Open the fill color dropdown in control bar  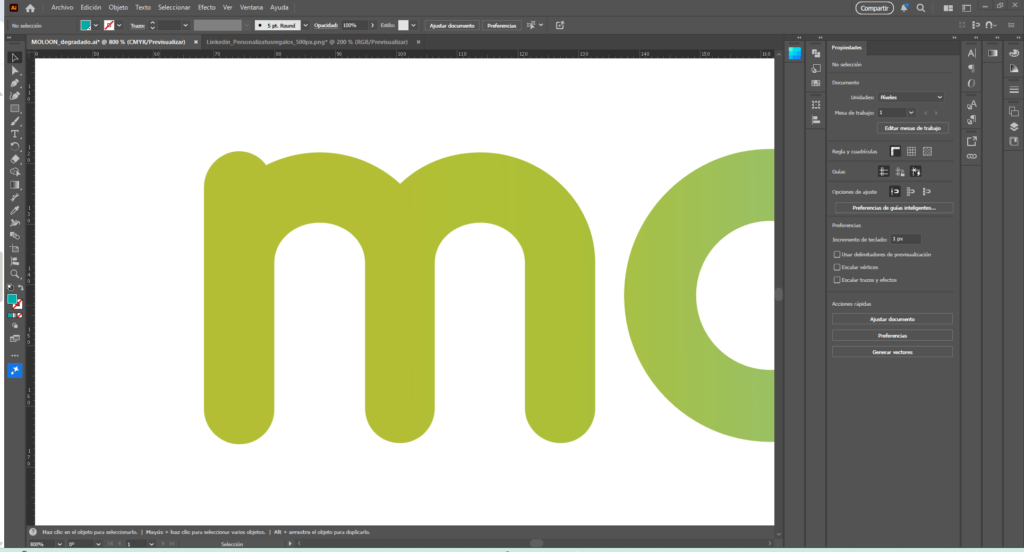96,25
